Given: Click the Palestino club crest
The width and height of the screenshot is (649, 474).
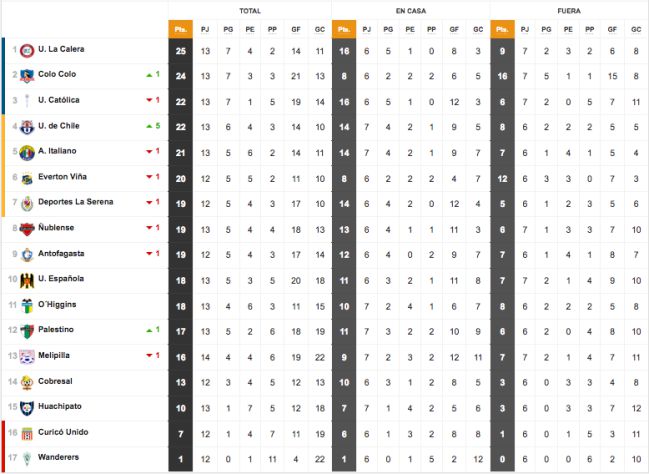Looking at the screenshot, I should pos(26,330).
